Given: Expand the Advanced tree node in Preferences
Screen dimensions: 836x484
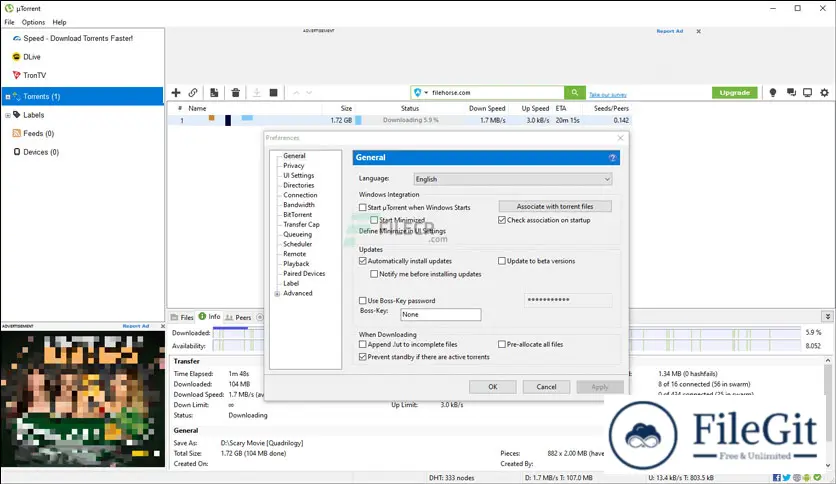Looking at the screenshot, I should 277,294.
